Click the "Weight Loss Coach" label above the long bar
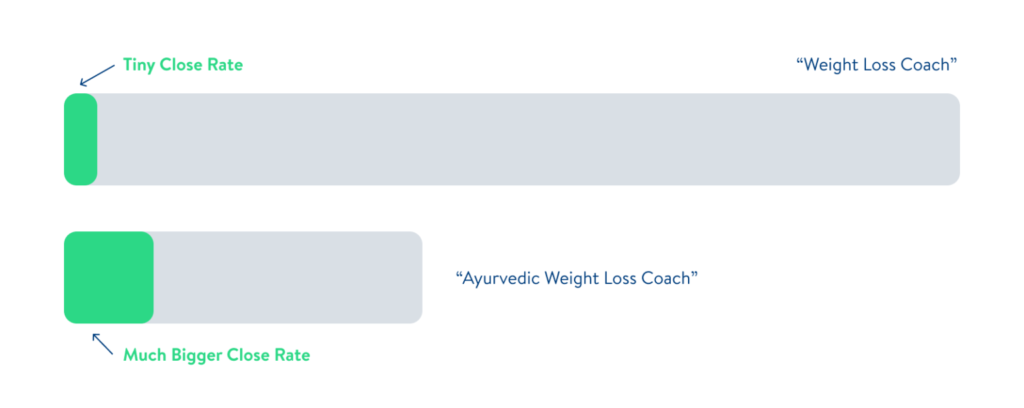This screenshot has width=1024, height=408. 877,65
